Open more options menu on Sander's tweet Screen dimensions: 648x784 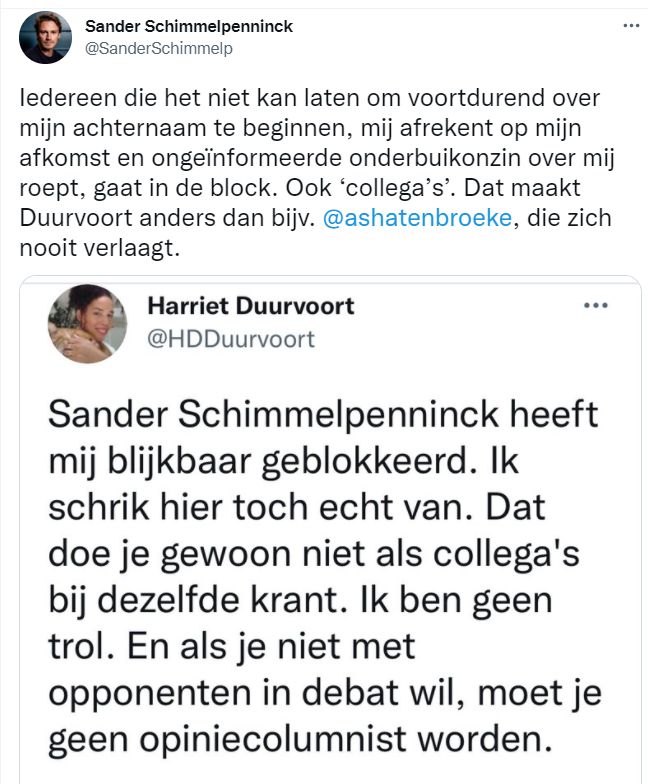tap(630, 25)
